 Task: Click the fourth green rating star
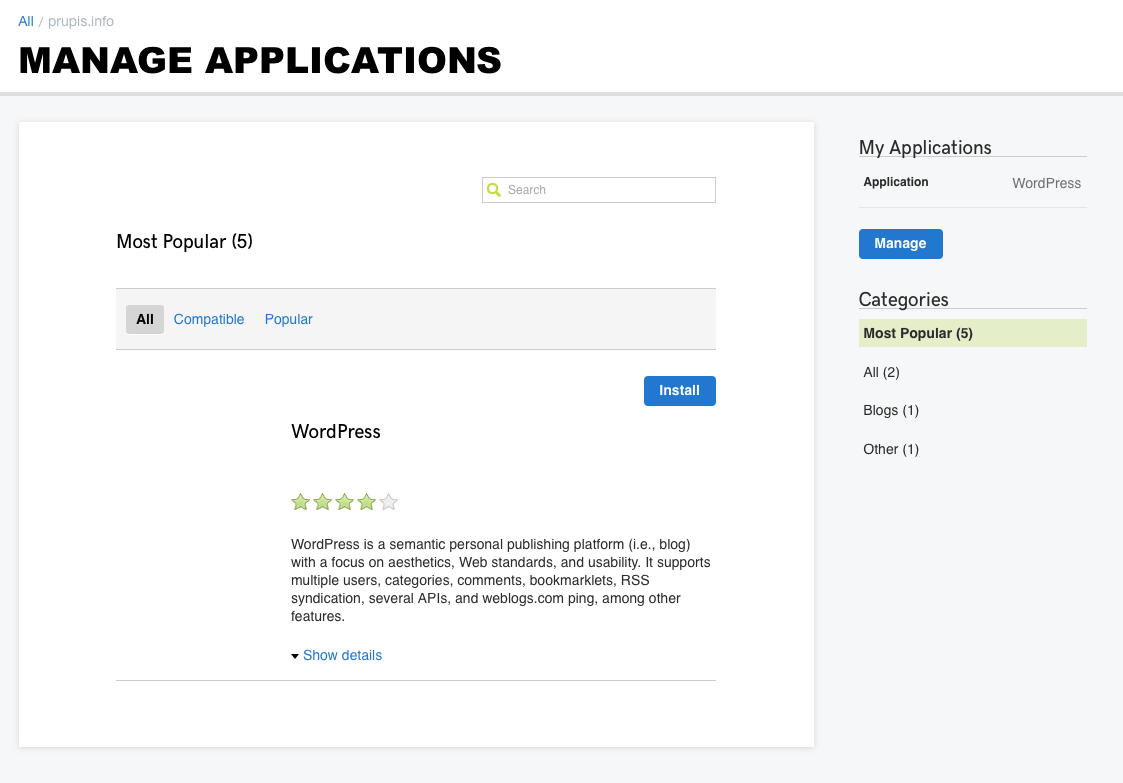pos(367,502)
